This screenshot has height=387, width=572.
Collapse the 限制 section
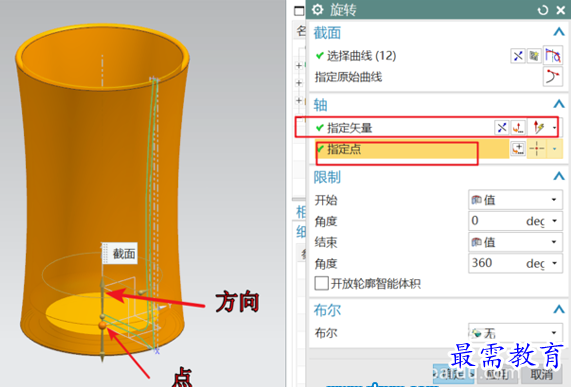(559, 177)
